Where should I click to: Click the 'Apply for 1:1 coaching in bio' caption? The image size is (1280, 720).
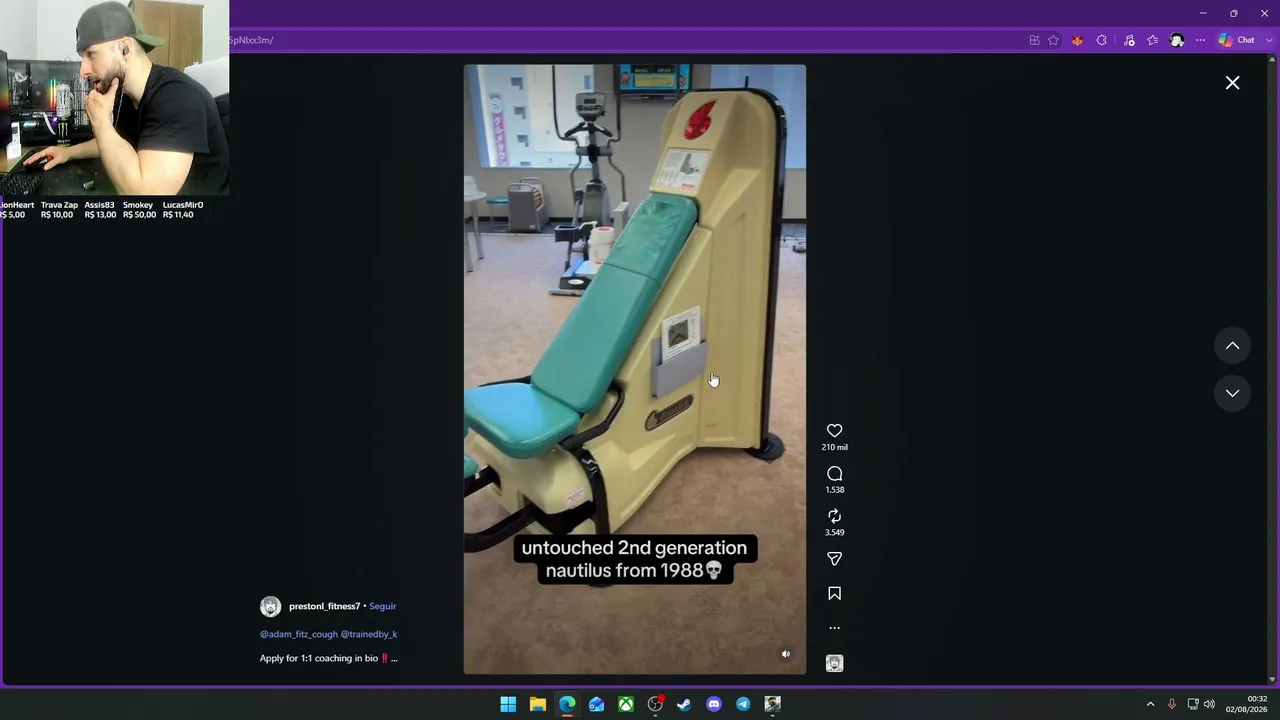click(x=319, y=658)
